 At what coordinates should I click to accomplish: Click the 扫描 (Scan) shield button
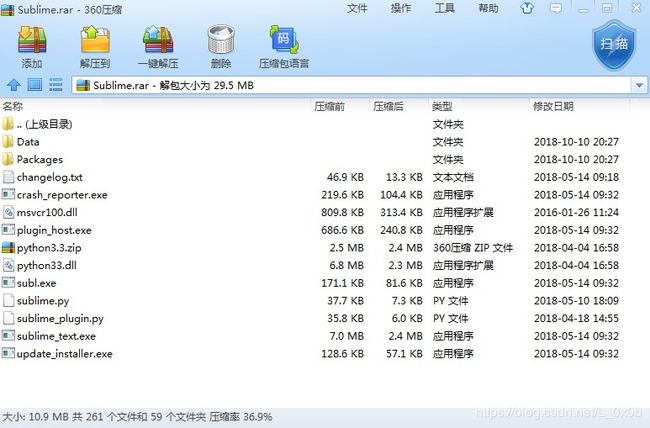coord(614,45)
